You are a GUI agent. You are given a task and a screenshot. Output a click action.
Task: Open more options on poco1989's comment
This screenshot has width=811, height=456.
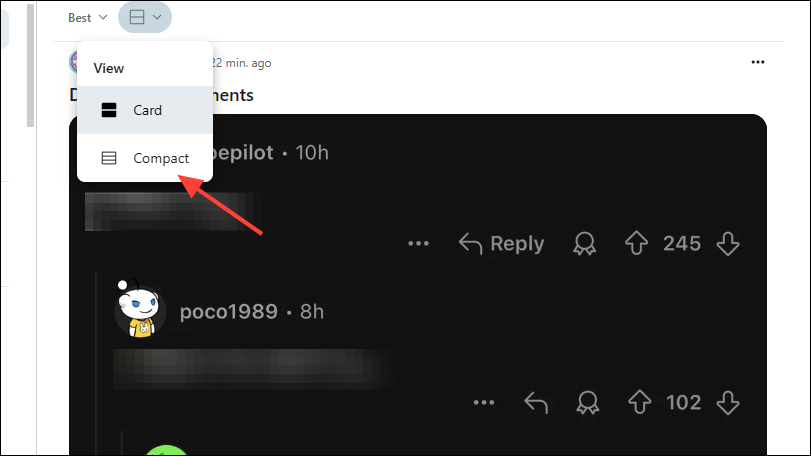tap(484, 402)
